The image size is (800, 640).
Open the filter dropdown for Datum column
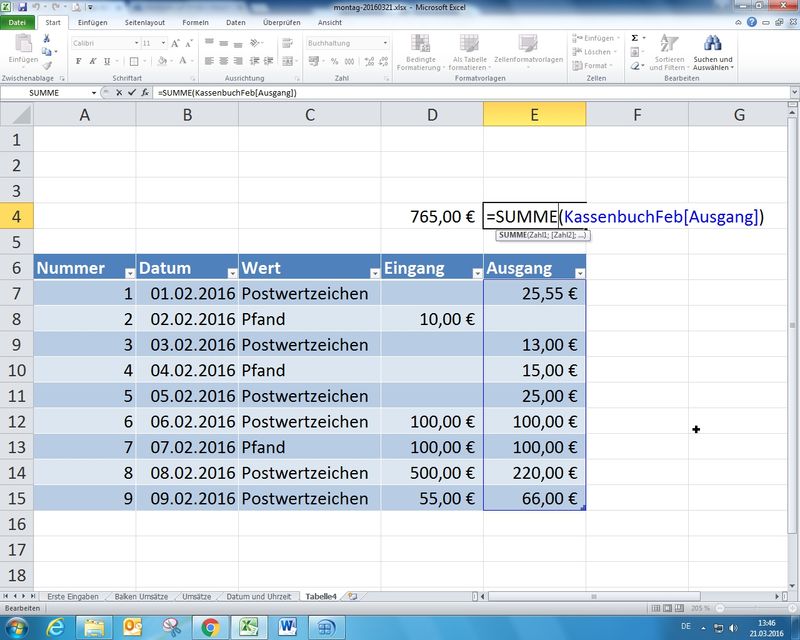click(x=231, y=272)
